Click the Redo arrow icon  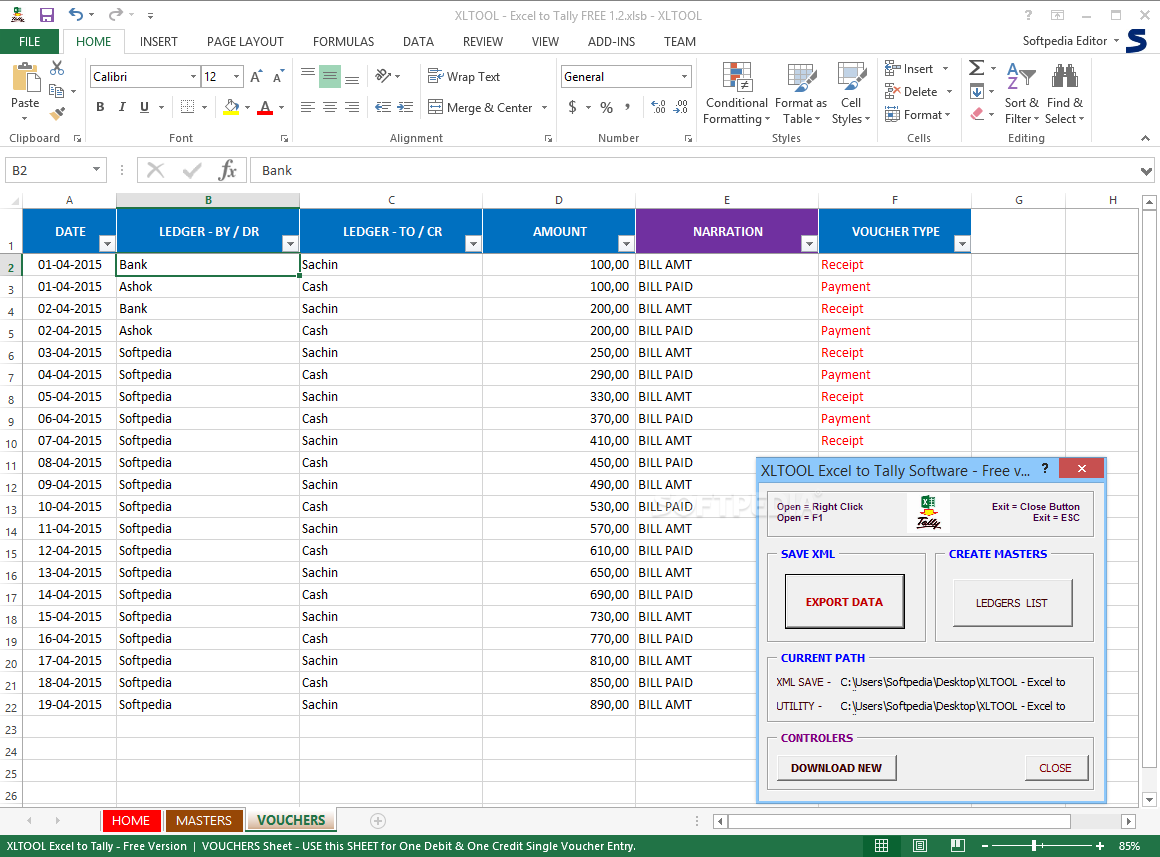(115, 15)
